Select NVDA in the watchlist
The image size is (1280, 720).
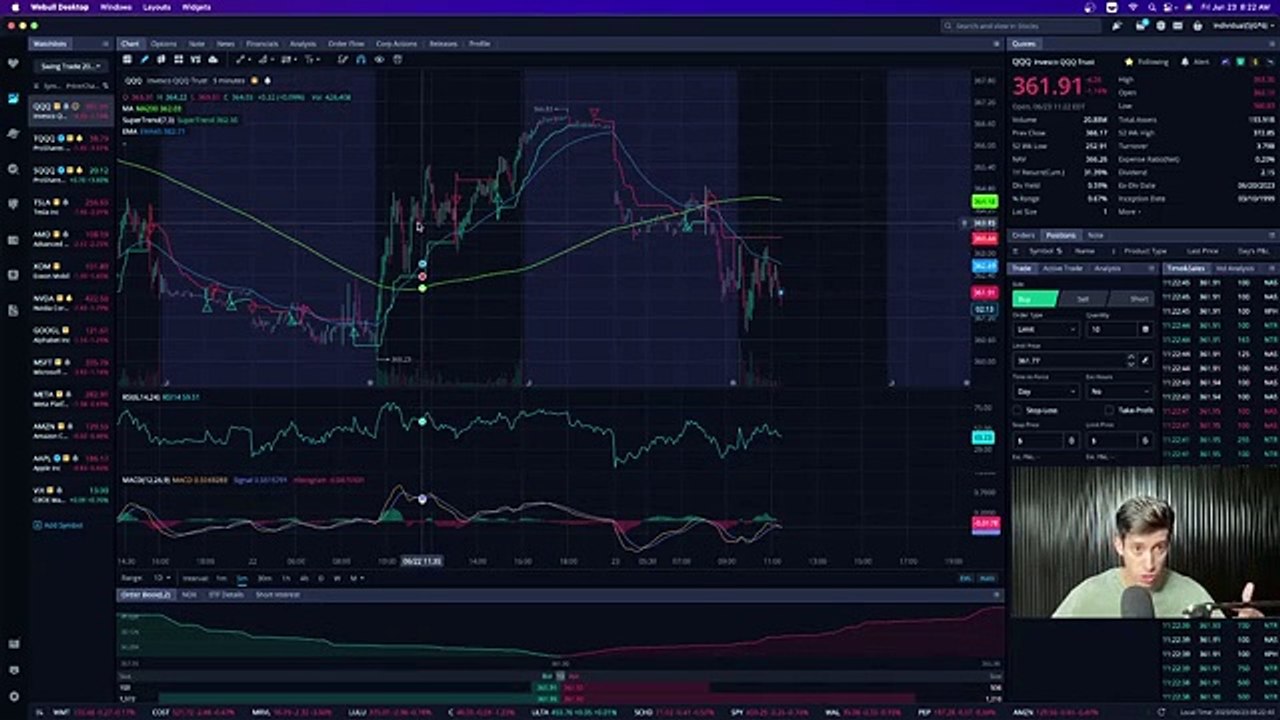(x=72, y=301)
